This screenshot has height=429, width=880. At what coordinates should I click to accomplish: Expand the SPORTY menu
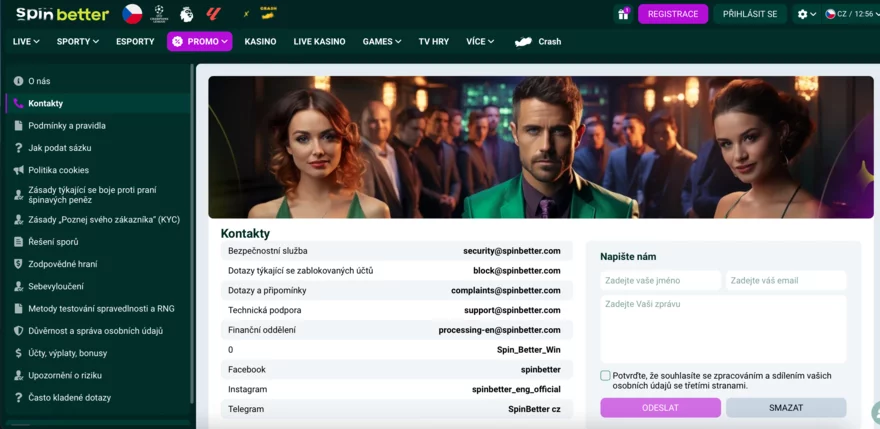pyautogui.click(x=78, y=42)
